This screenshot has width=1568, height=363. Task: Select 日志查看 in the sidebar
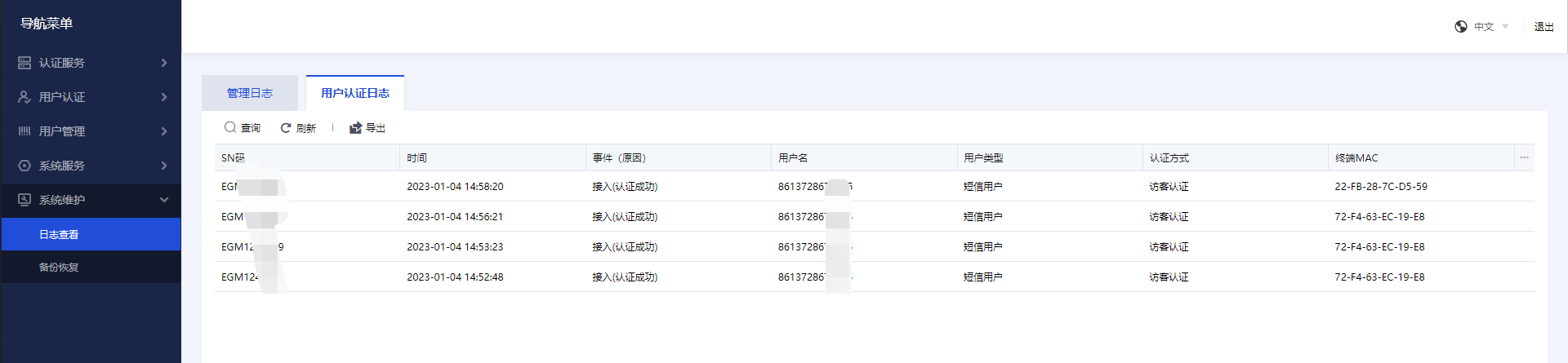pyautogui.click(x=59, y=235)
